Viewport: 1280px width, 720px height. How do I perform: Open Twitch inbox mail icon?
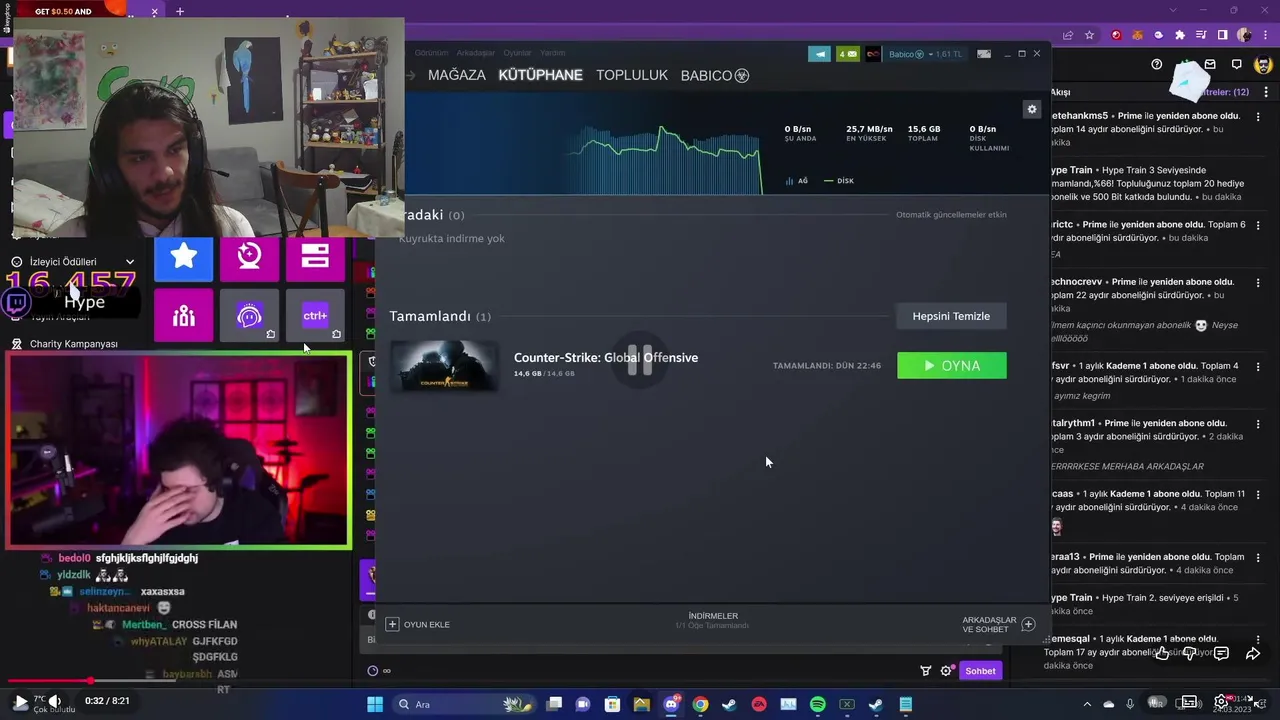pyautogui.click(x=1210, y=64)
